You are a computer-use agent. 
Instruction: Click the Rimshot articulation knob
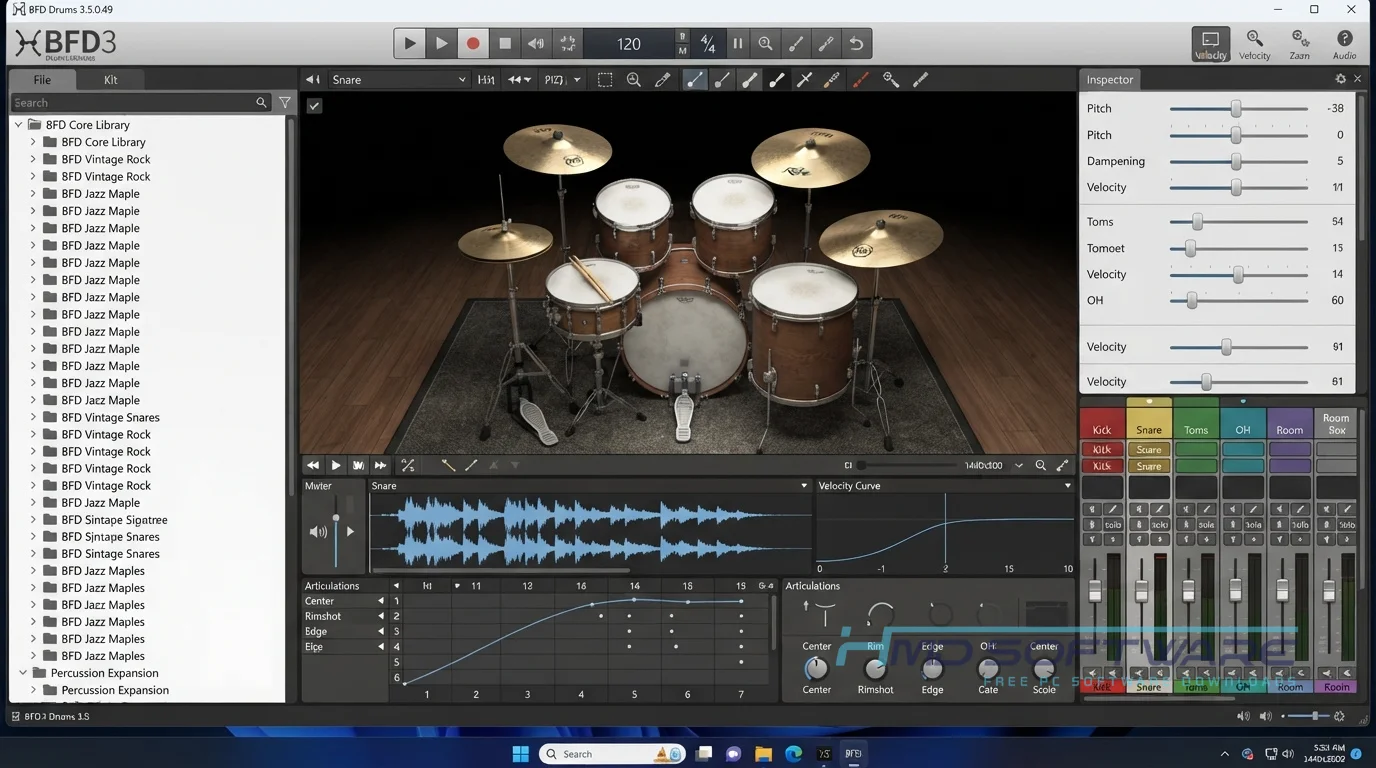coord(875,669)
